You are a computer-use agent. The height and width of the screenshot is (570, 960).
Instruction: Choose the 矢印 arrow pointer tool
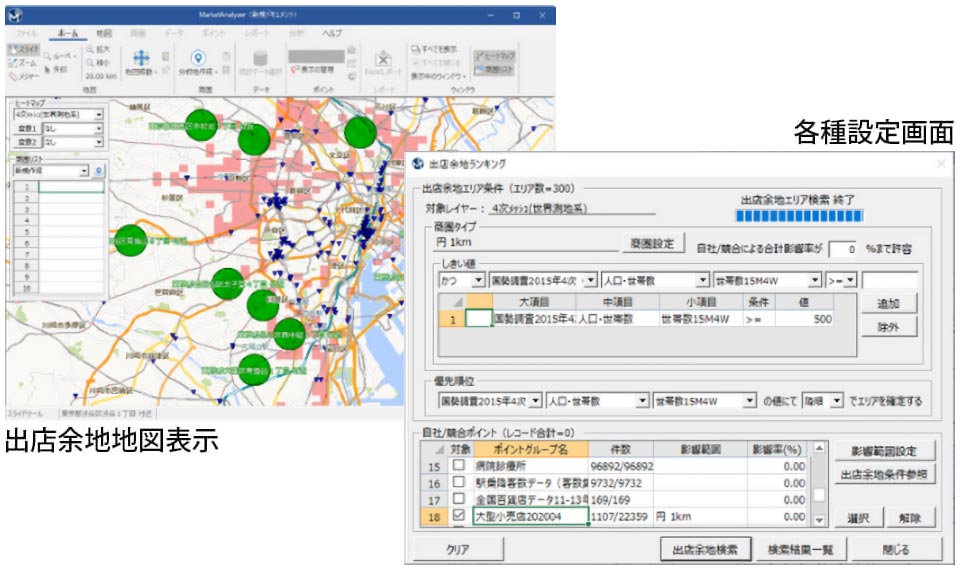pos(56,70)
